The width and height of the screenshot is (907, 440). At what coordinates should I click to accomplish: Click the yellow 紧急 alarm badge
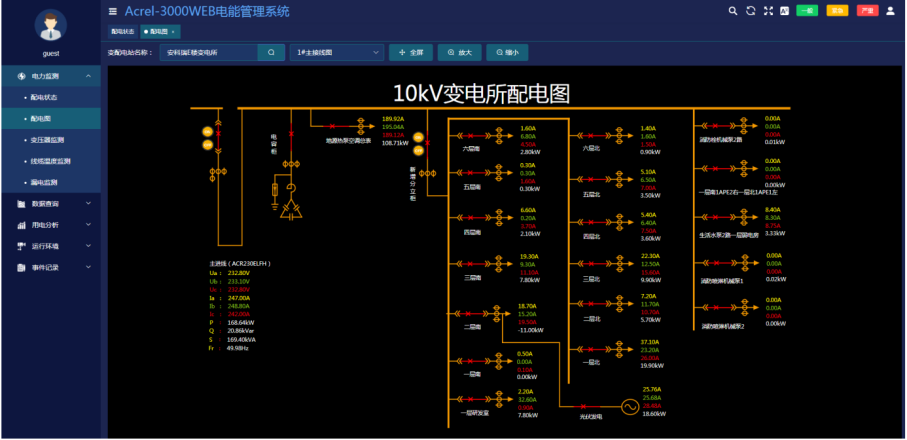[837, 11]
